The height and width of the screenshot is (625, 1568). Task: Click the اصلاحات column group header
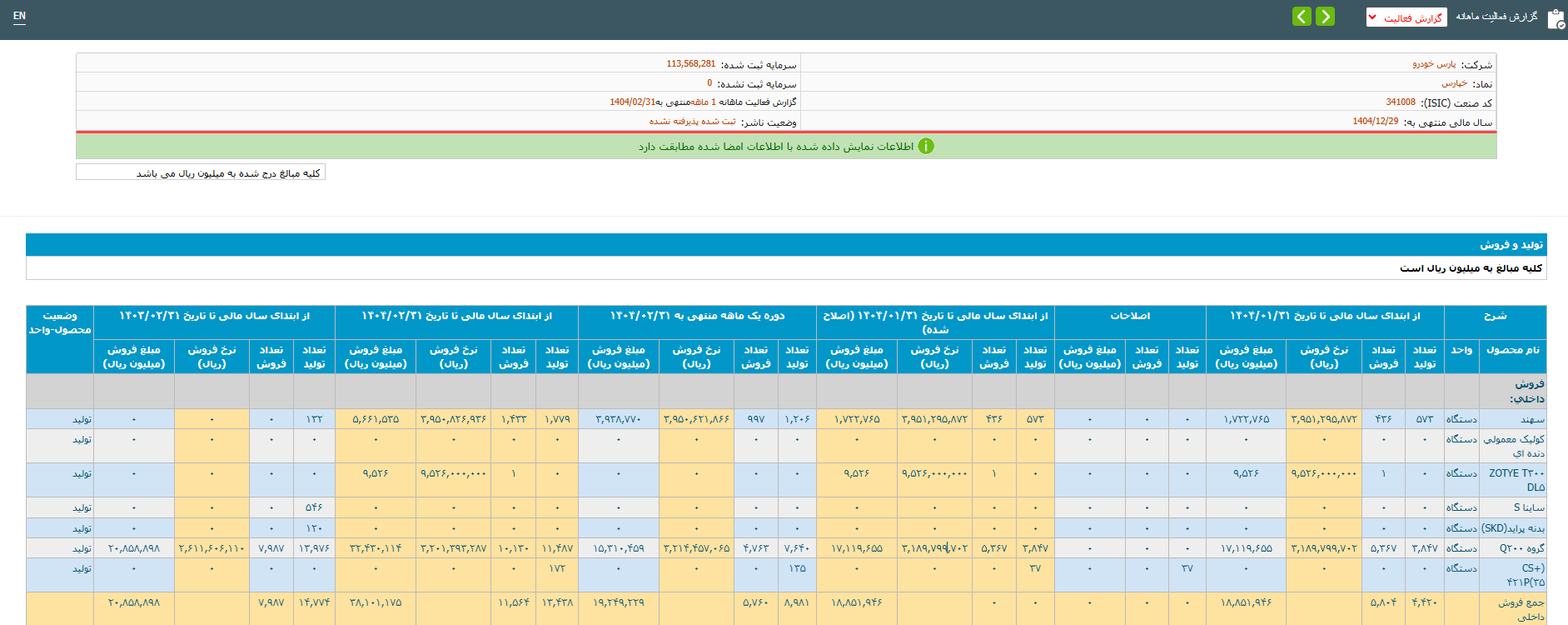(1130, 316)
